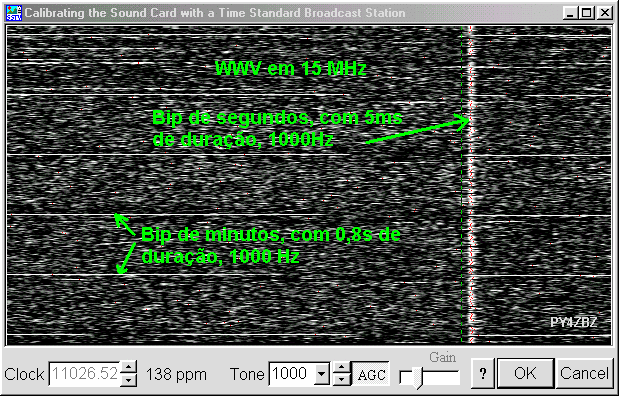Open help with the question mark button
The image size is (619, 396).
(482, 373)
